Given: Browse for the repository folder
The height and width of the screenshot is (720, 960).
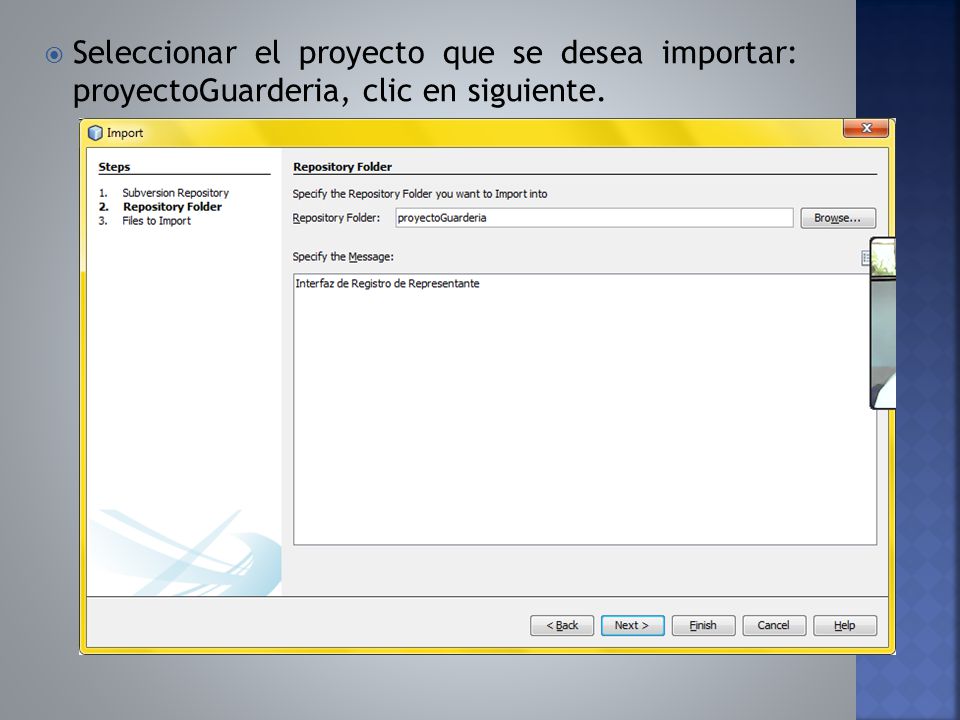Looking at the screenshot, I should 838,218.
